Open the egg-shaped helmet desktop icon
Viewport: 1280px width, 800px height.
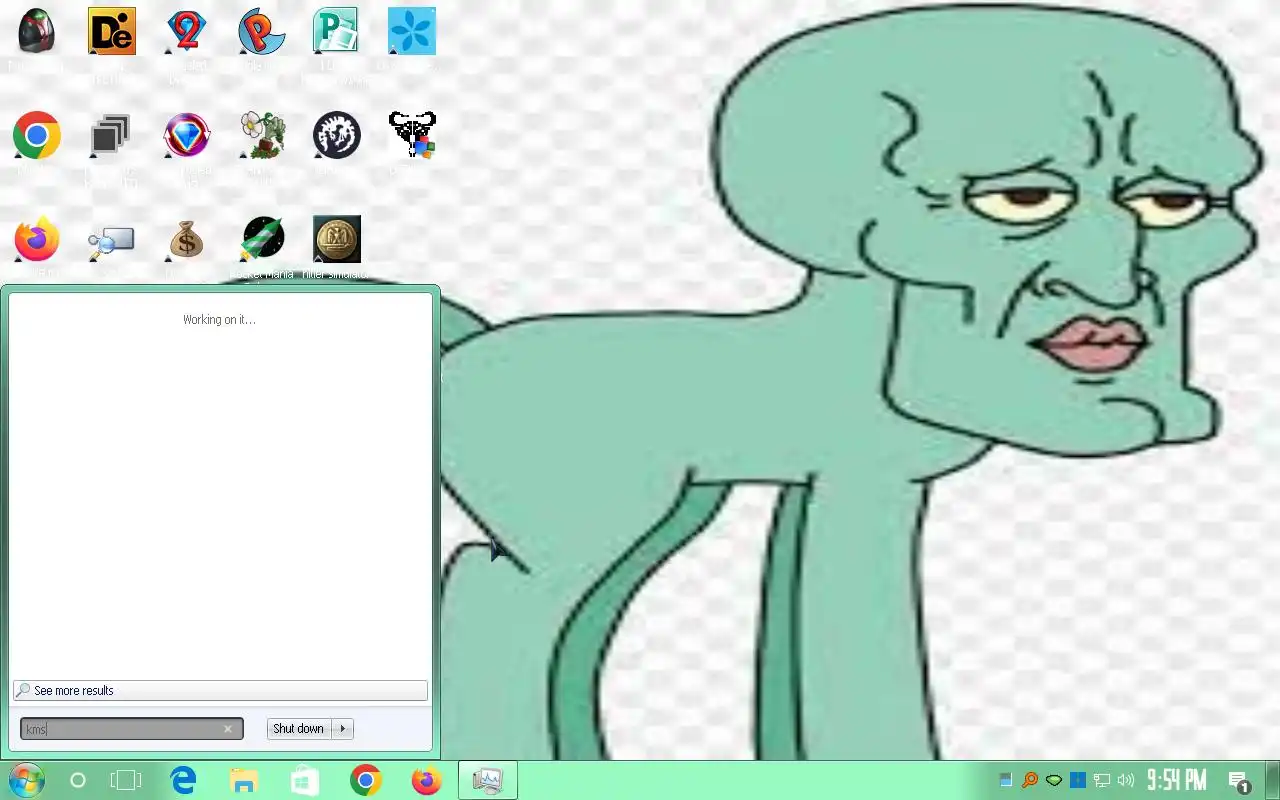37,31
